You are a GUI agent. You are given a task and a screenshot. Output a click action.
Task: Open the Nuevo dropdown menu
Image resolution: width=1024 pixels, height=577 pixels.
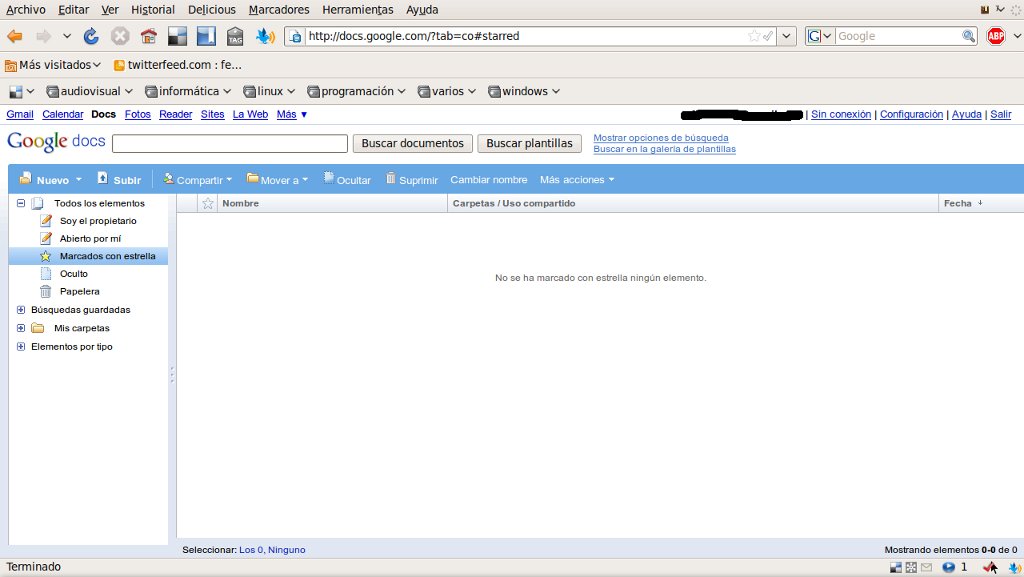tap(51, 179)
